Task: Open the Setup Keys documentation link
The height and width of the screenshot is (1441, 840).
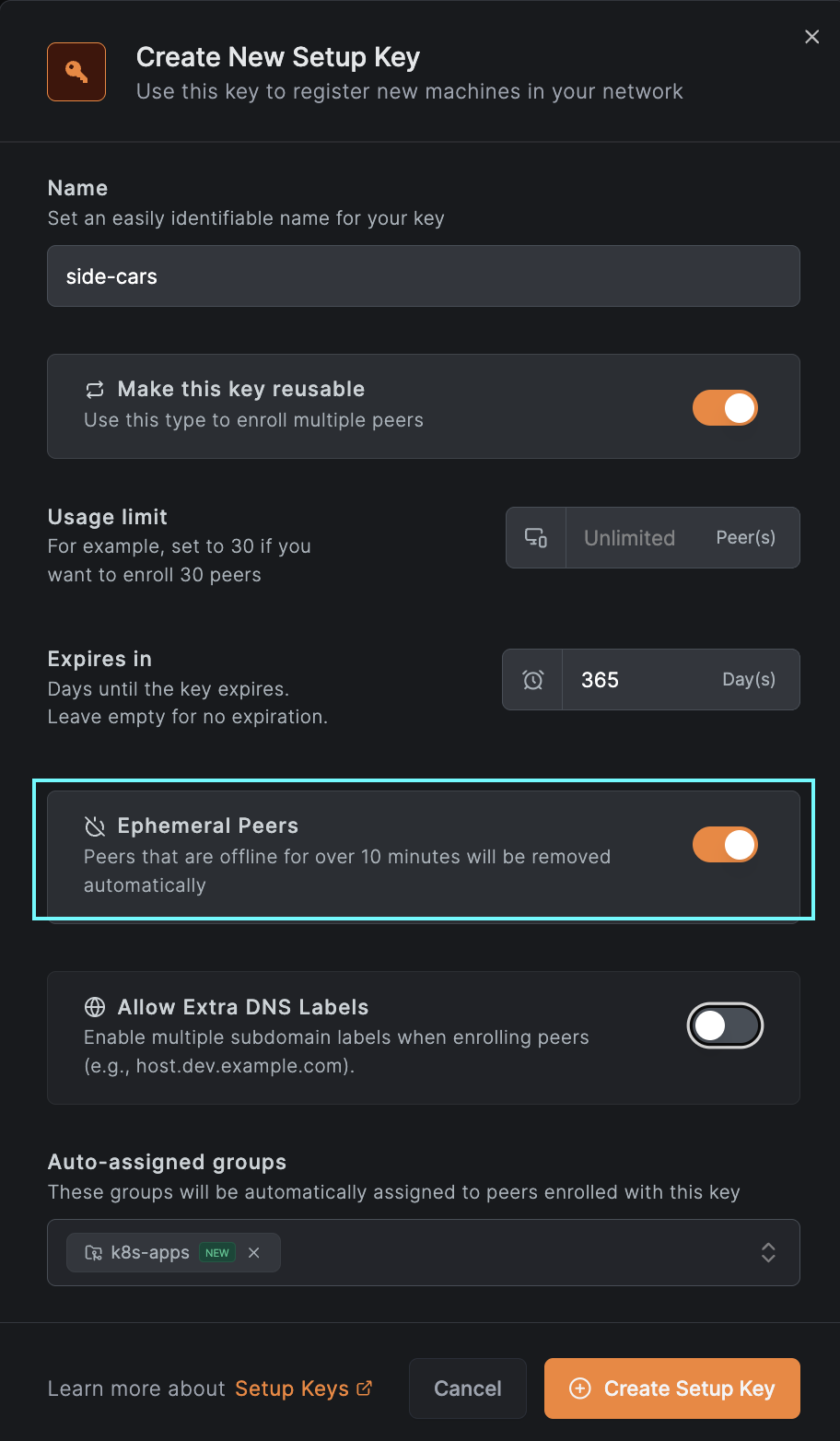Action: (295, 1388)
